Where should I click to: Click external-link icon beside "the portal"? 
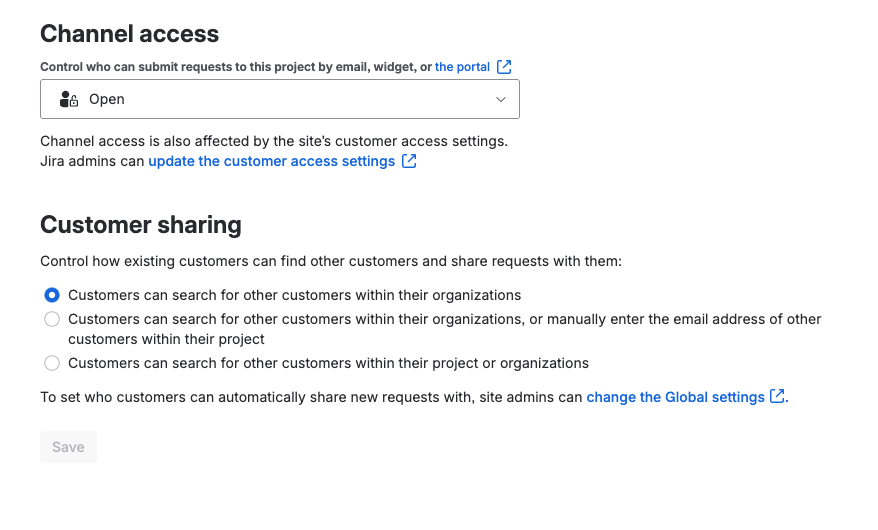(x=505, y=67)
